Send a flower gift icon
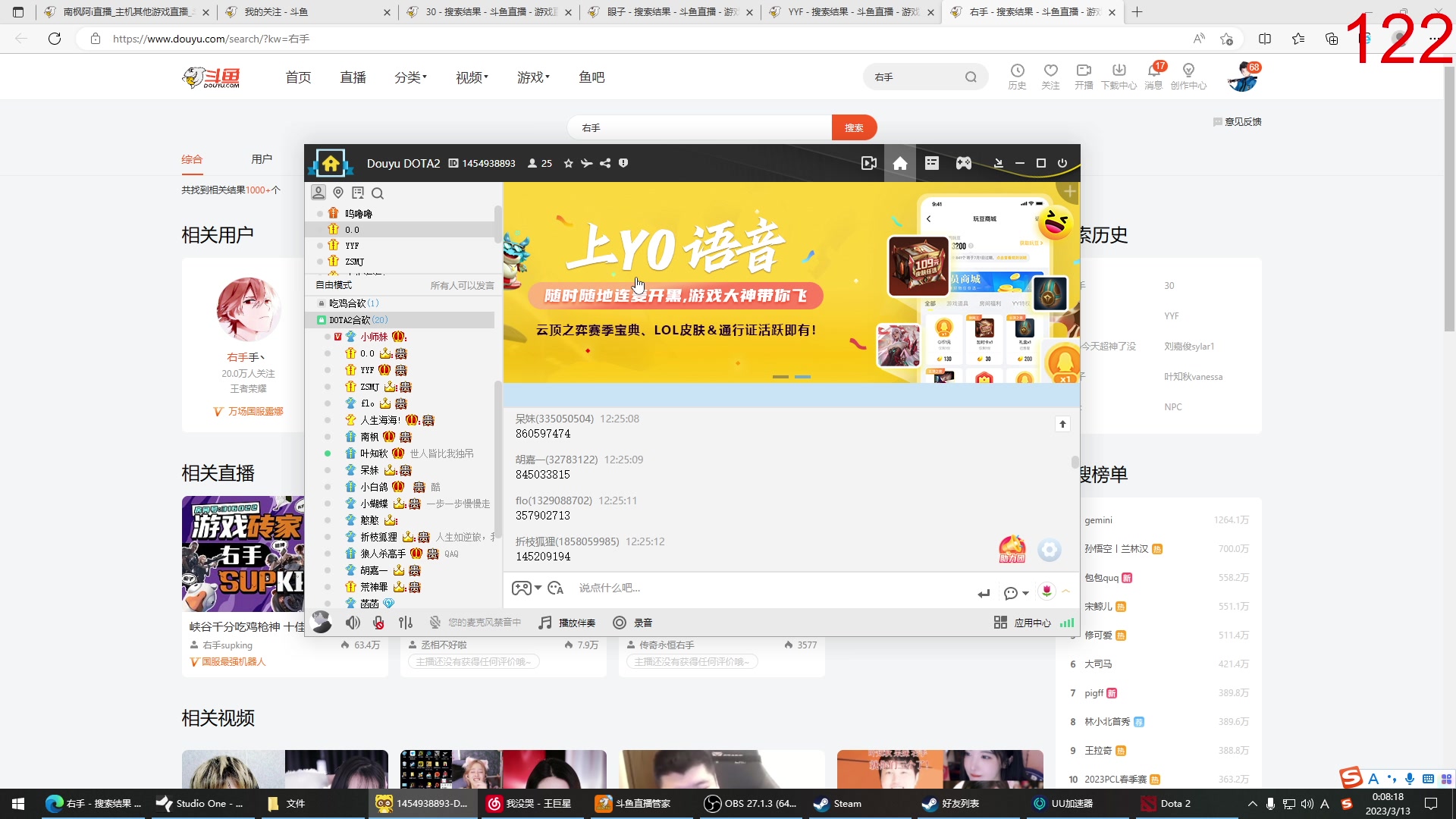The height and width of the screenshot is (819, 1456). pos(1047,591)
